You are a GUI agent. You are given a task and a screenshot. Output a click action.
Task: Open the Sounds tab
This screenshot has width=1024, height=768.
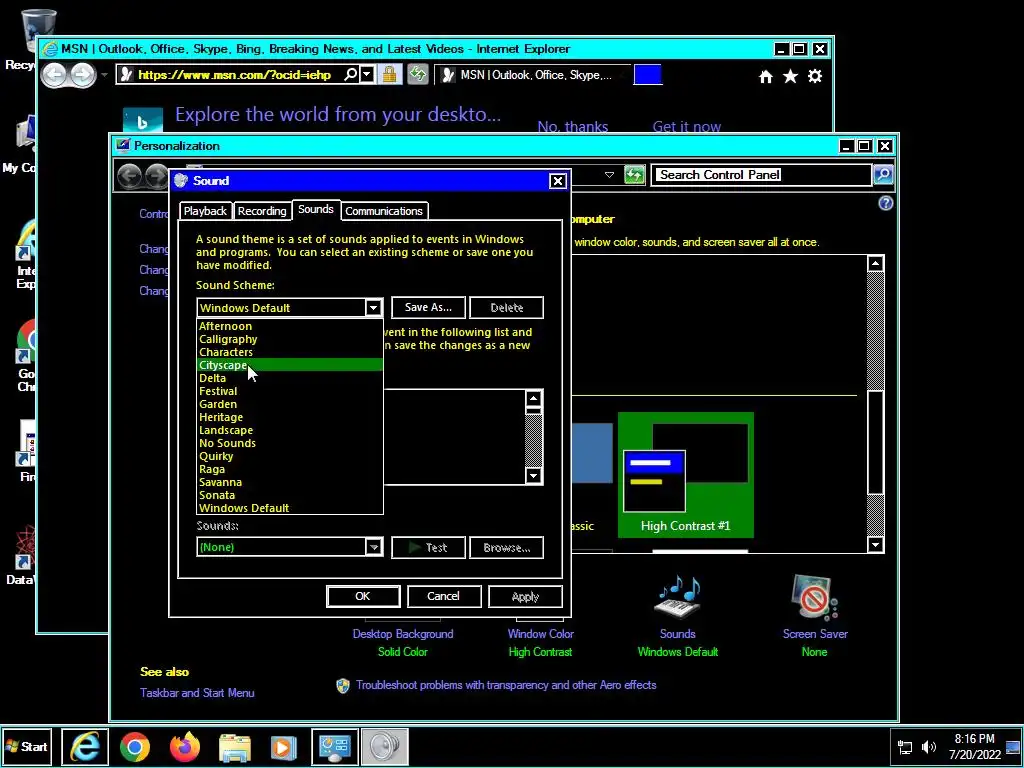click(316, 209)
